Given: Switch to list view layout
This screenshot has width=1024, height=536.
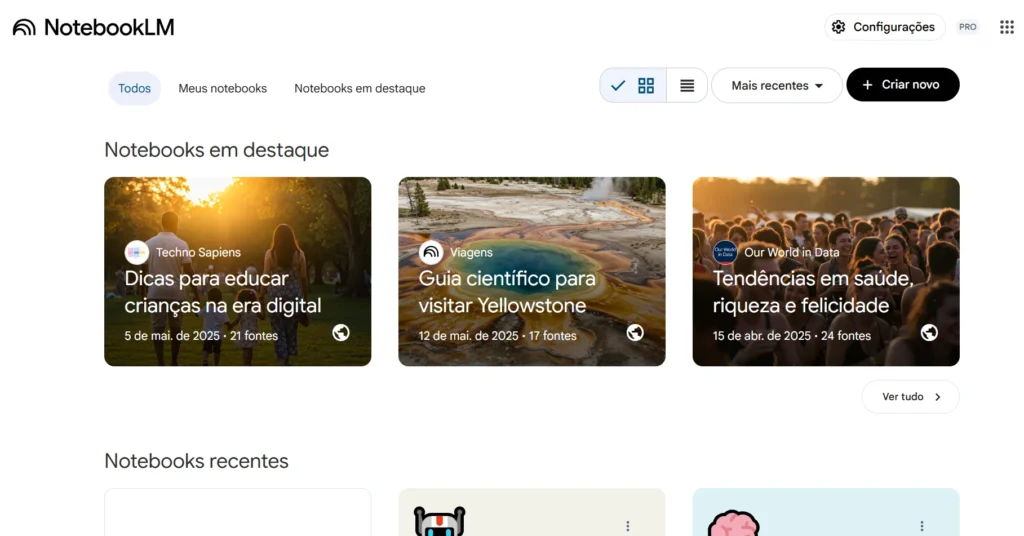Looking at the screenshot, I should [x=687, y=86].
